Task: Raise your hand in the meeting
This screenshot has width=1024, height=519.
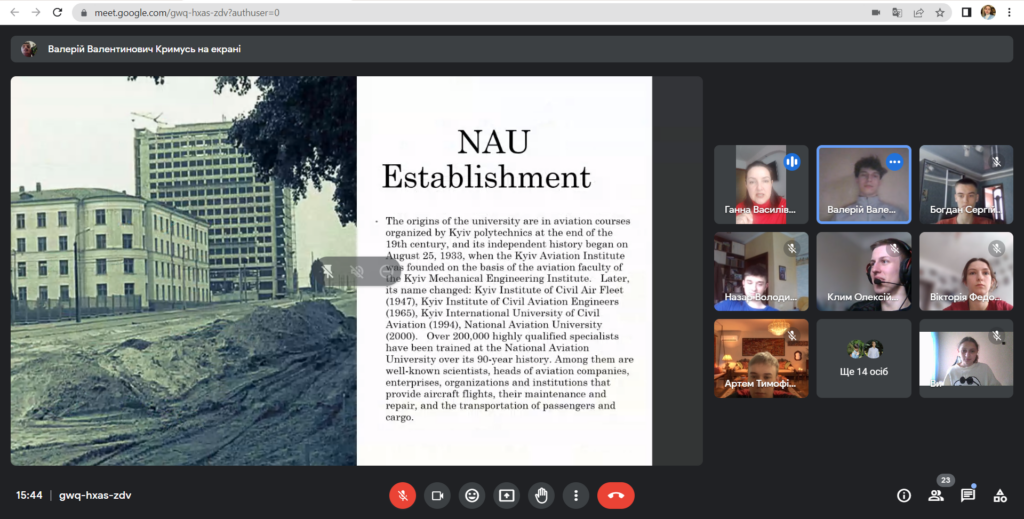Action: [x=541, y=495]
